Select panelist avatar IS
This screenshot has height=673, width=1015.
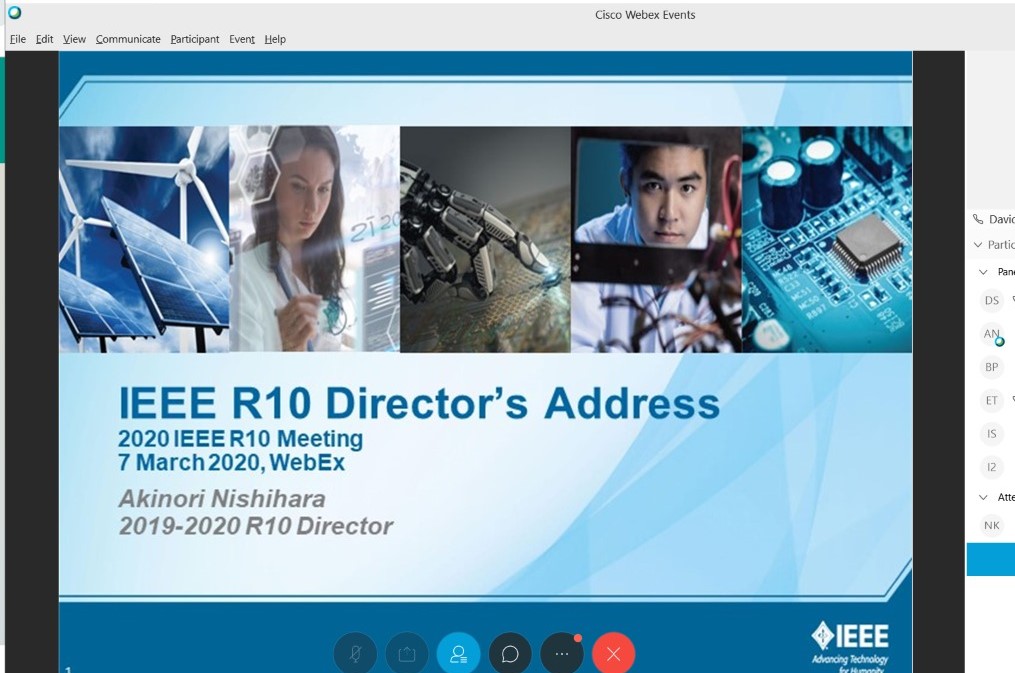click(x=992, y=434)
